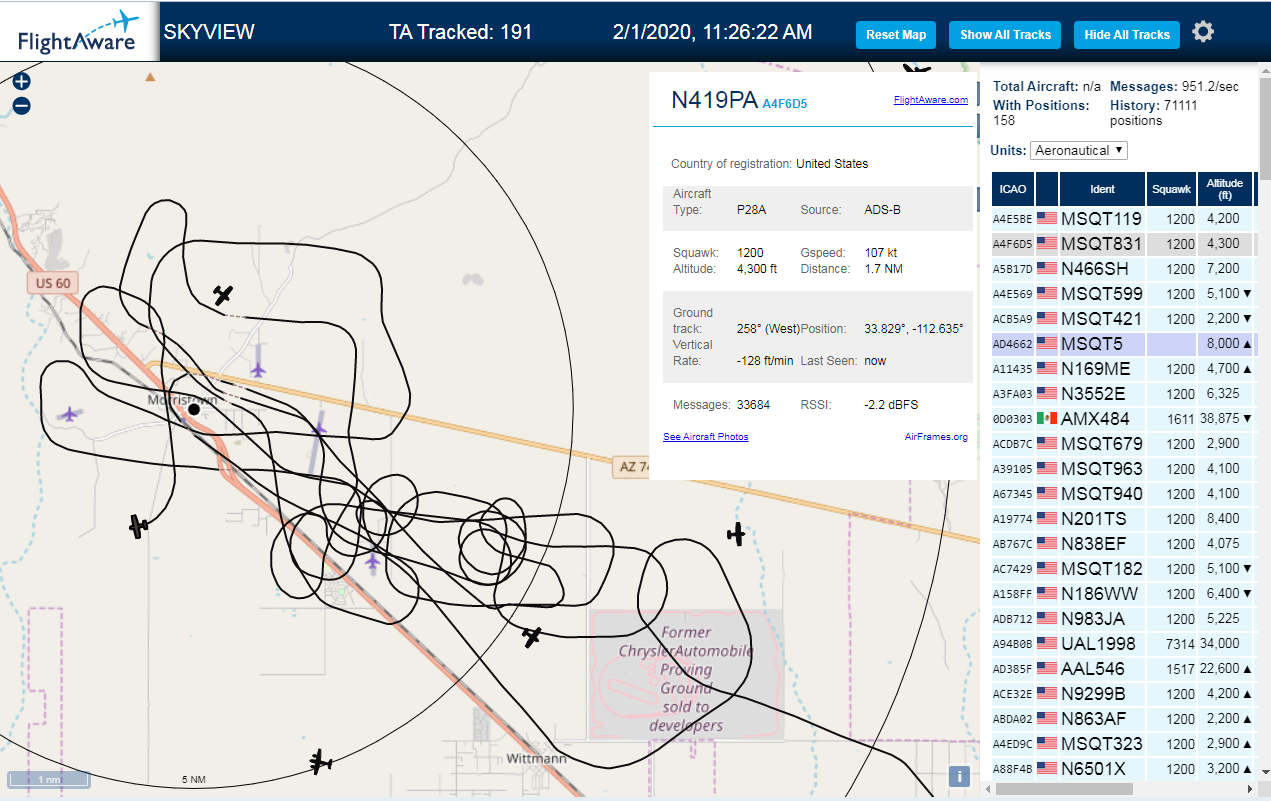Select N6501X row in aircraft table
Screen dimensions: 1271x801
[x=1123, y=768]
